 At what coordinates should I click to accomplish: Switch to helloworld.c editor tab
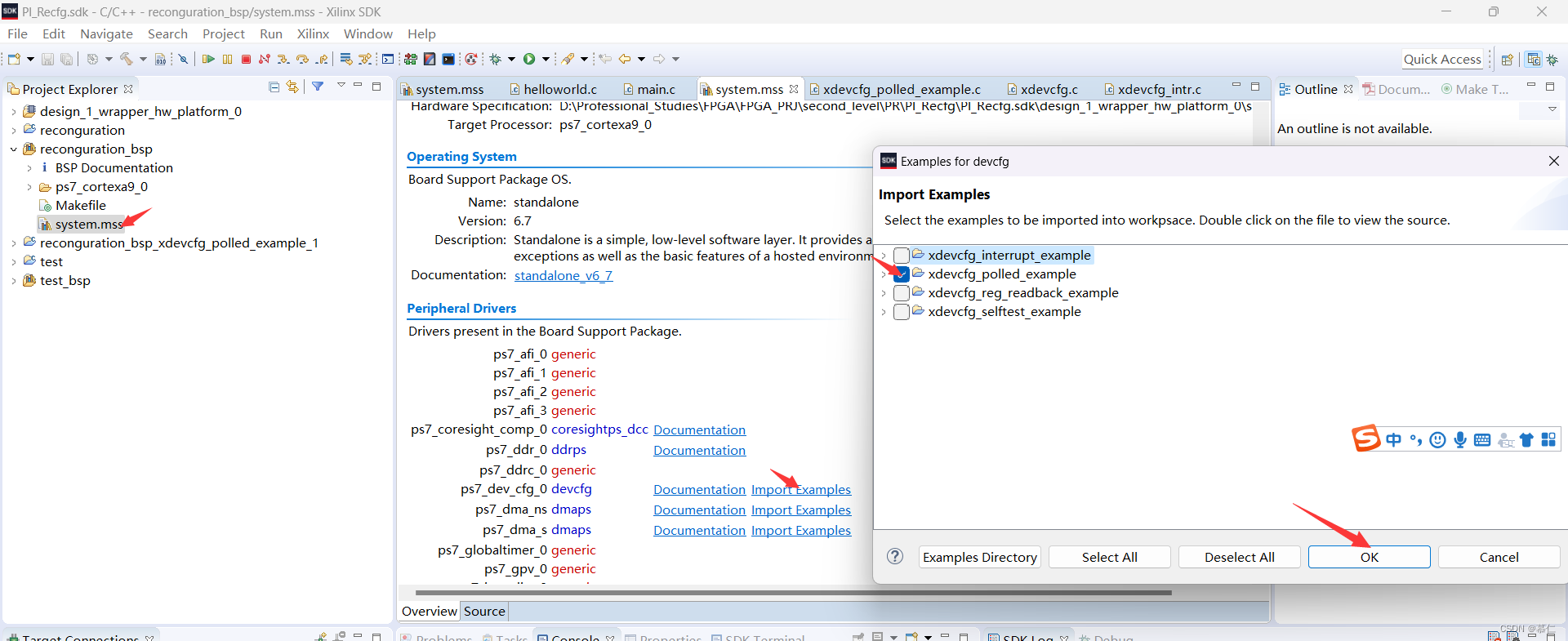(x=553, y=89)
